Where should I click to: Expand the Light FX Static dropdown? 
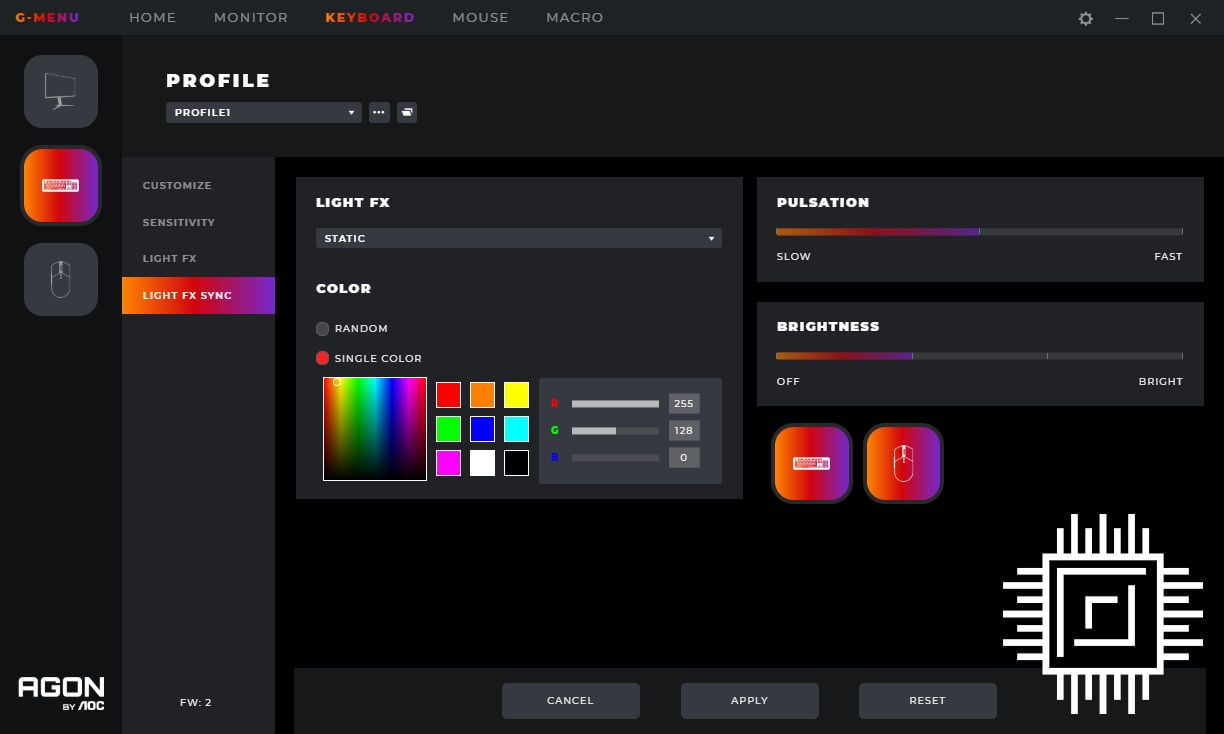(518, 238)
